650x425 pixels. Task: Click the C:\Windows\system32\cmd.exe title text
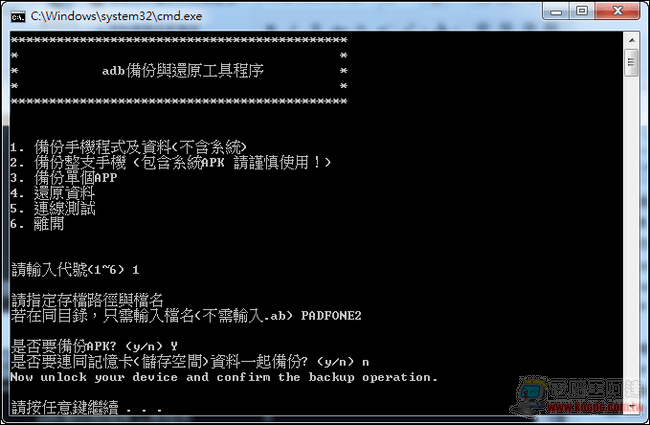point(116,16)
